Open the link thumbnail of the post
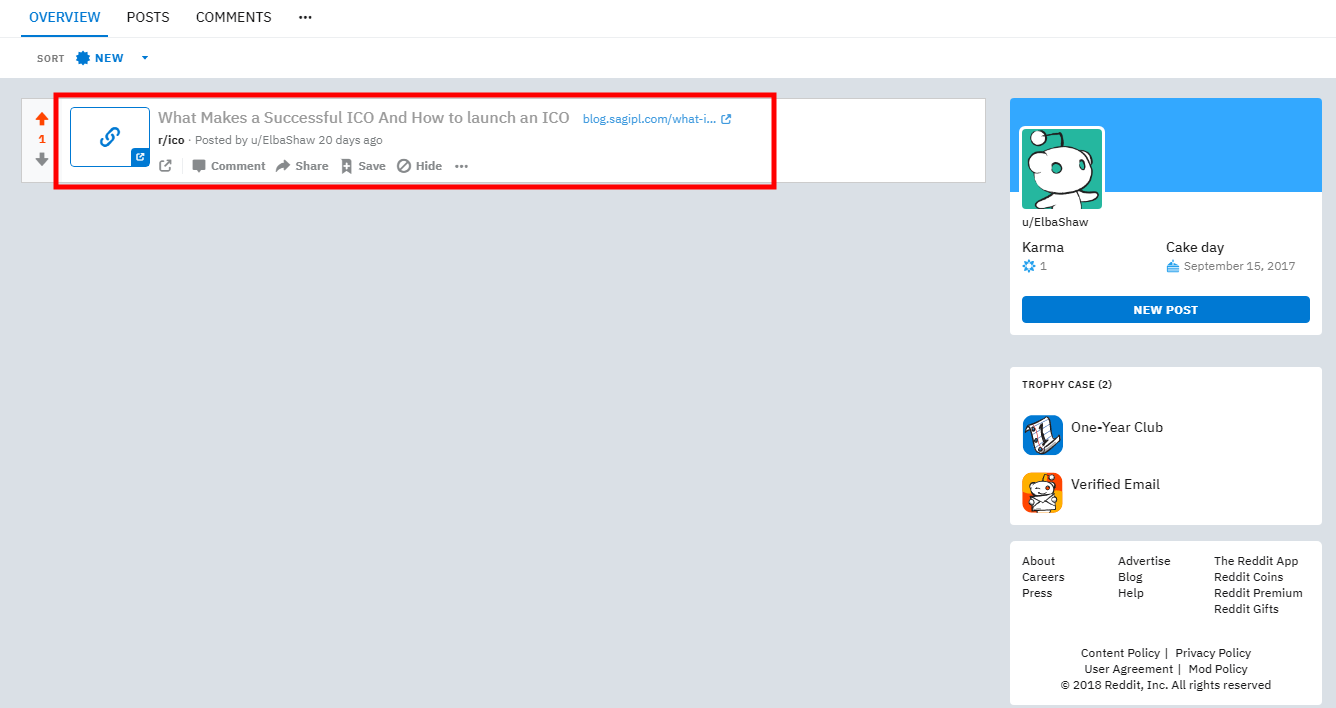Viewport: 1336px width, 708px height. (x=110, y=137)
